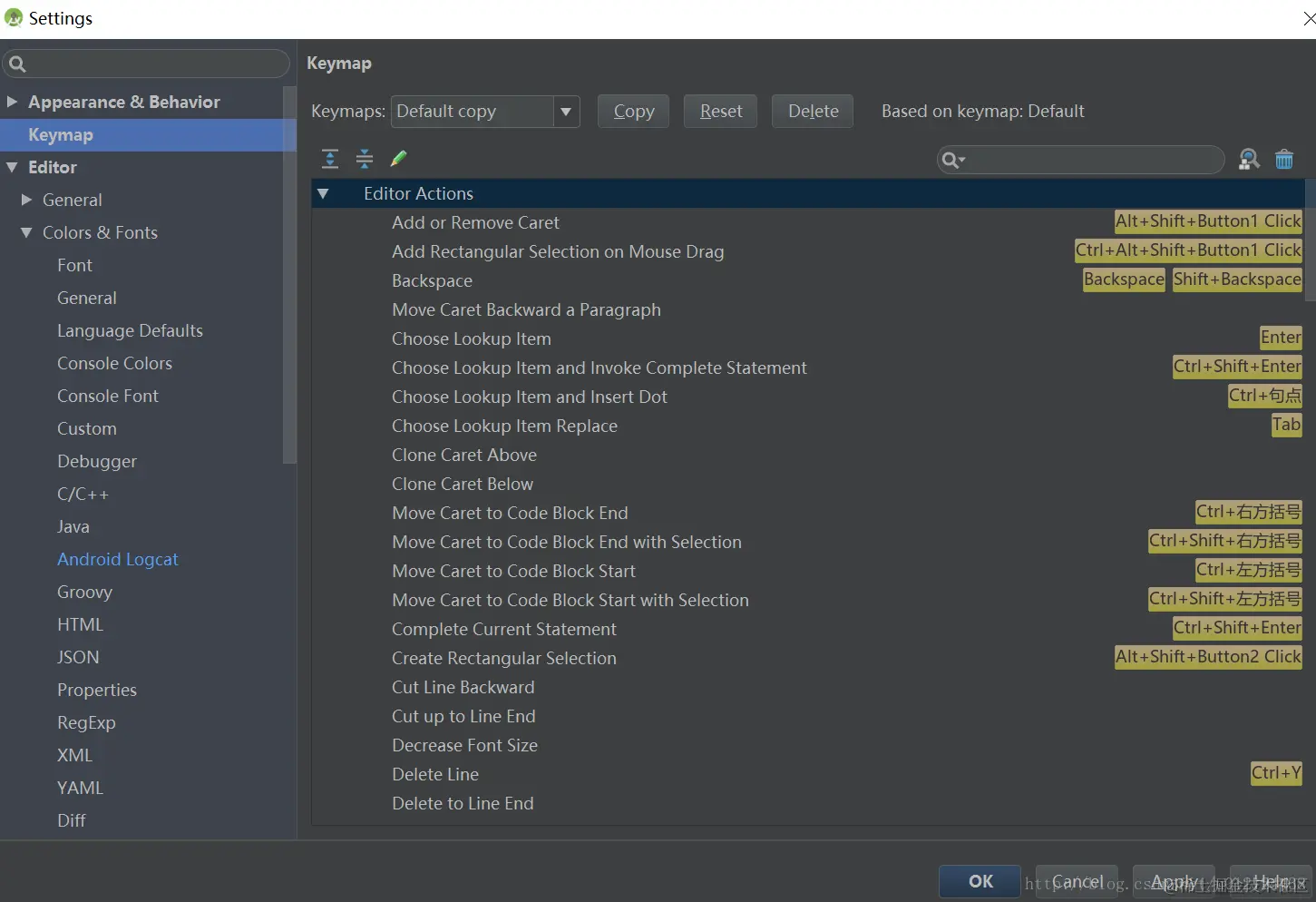Click Find Actions by Shortcut icon
The image size is (1316, 902).
point(1249,160)
